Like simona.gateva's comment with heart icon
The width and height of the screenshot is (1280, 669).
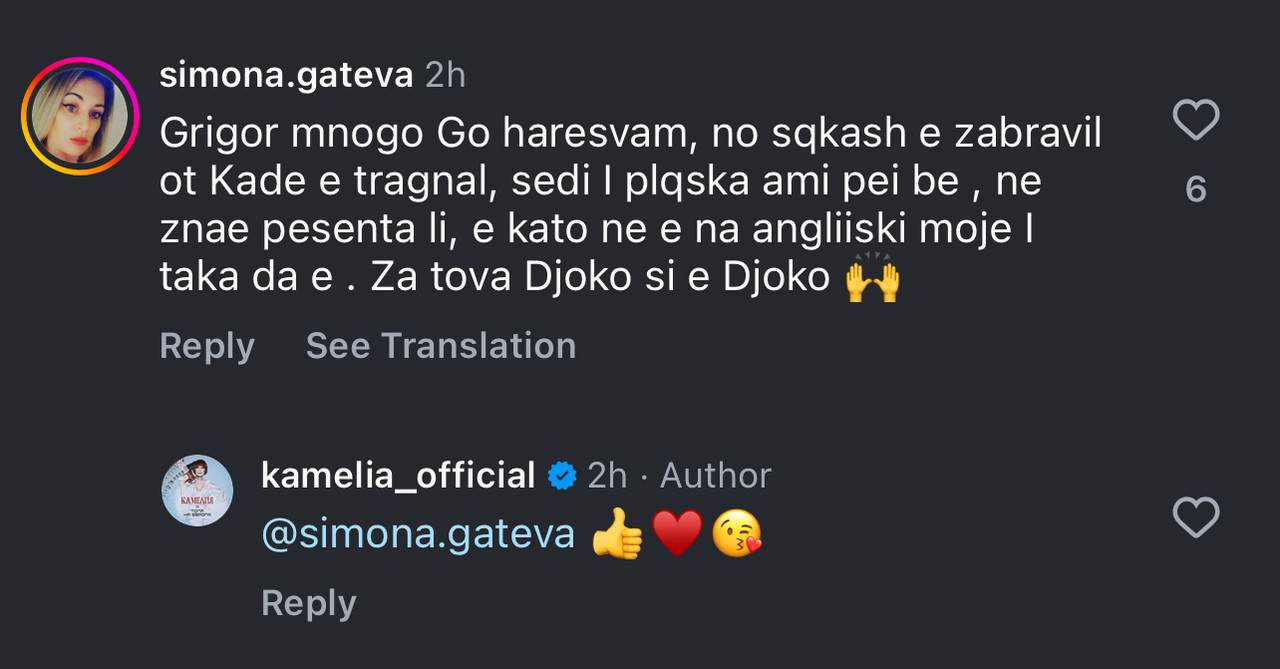(x=1195, y=121)
